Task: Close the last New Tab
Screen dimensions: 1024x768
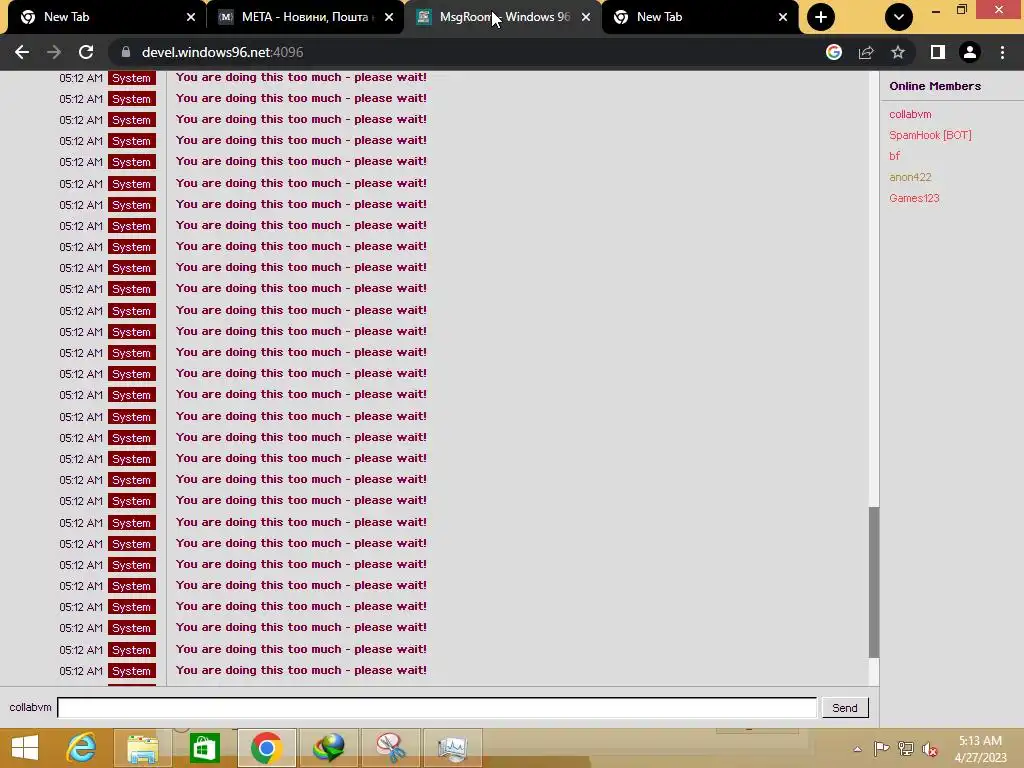Action: [783, 17]
